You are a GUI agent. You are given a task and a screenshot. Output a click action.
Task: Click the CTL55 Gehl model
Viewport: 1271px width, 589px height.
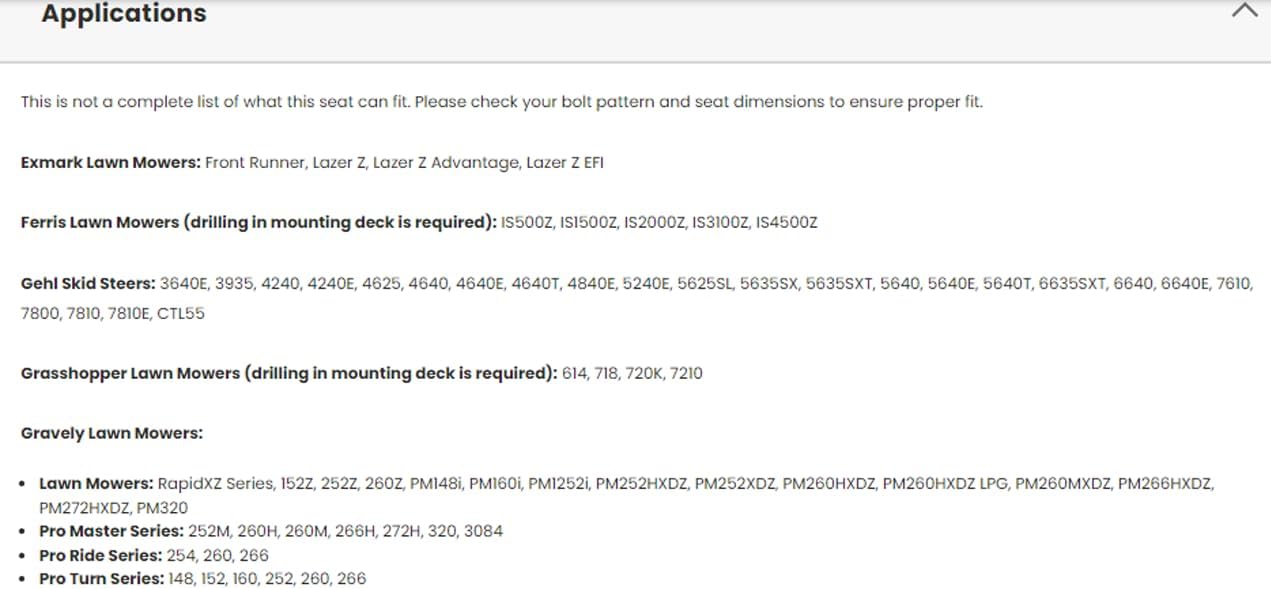180,313
